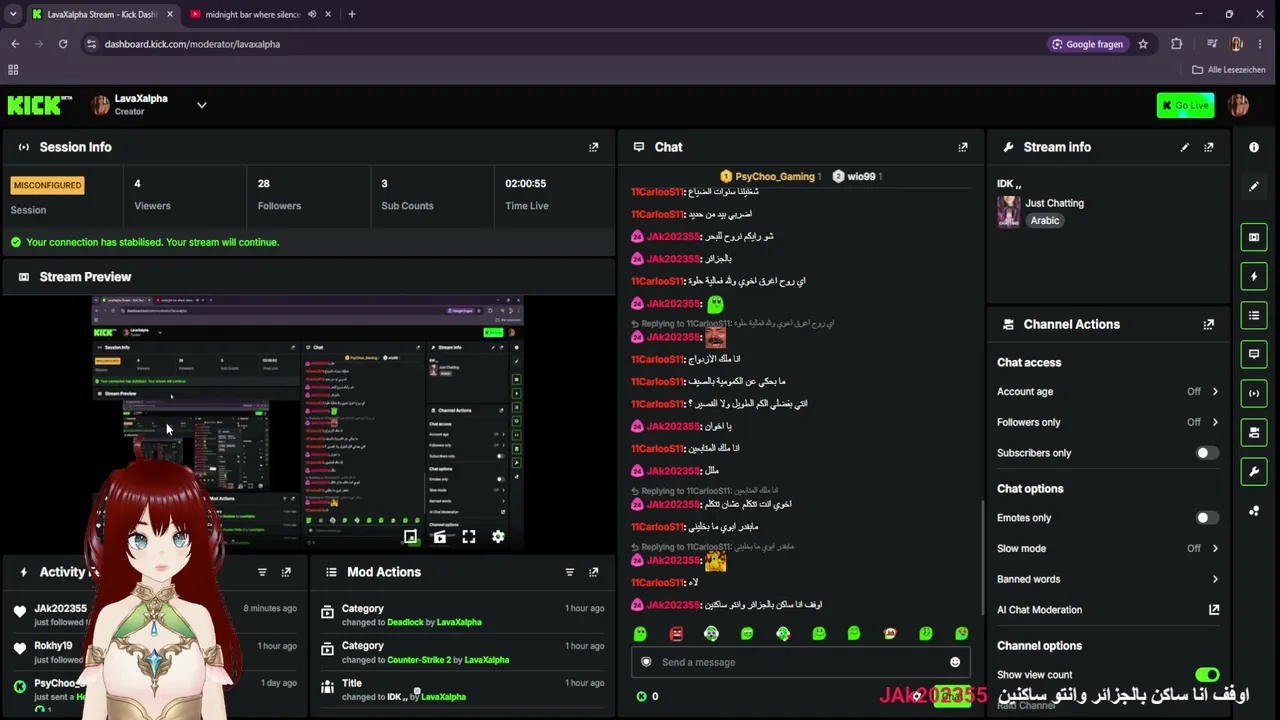This screenshot has height=720, width=1280.
Task: Toggle Stream info wrench icon in sidebar
Action: click(1254, 471)
